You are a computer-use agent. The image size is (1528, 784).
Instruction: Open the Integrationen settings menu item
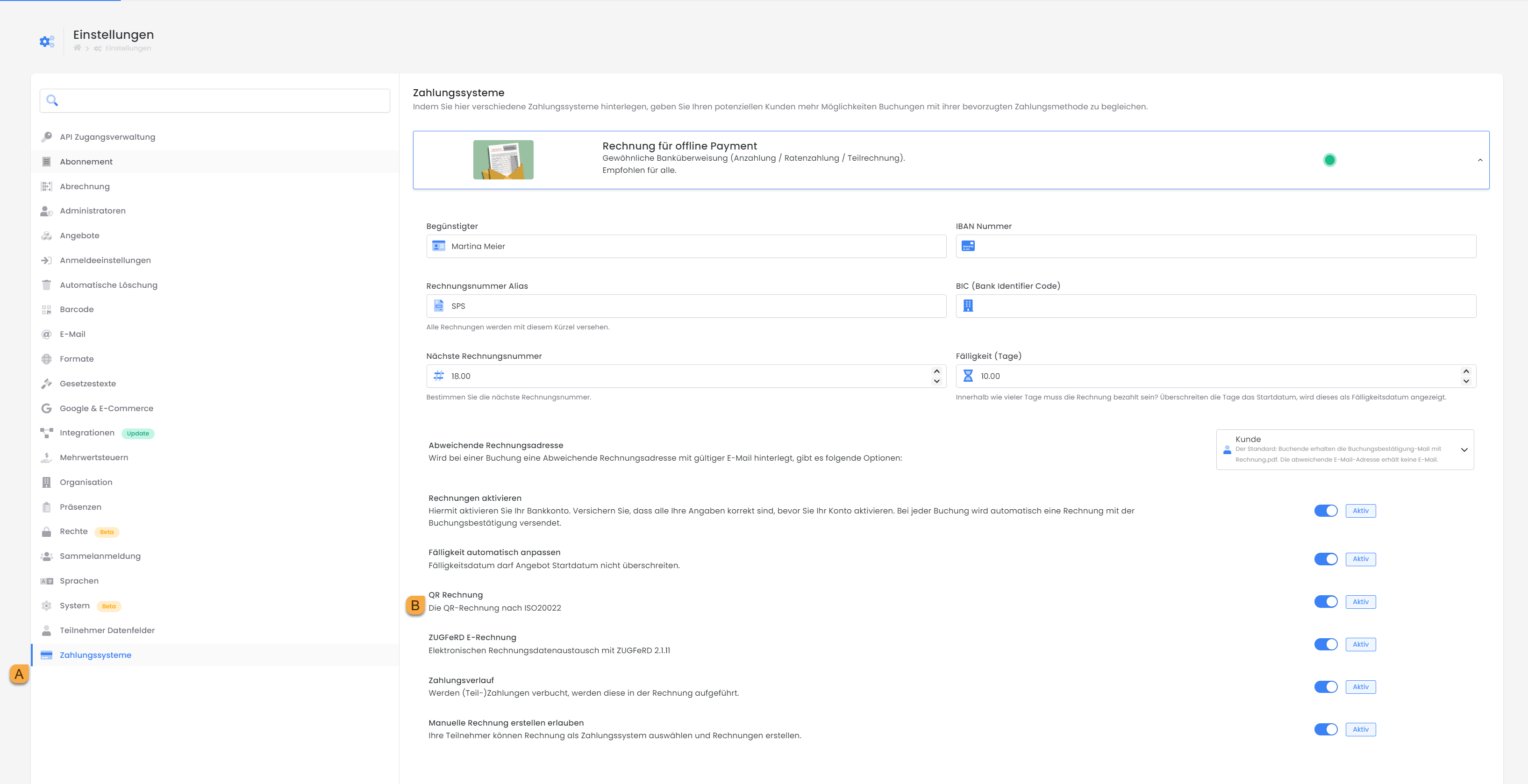pyautogui.click(x=87, y=433)
